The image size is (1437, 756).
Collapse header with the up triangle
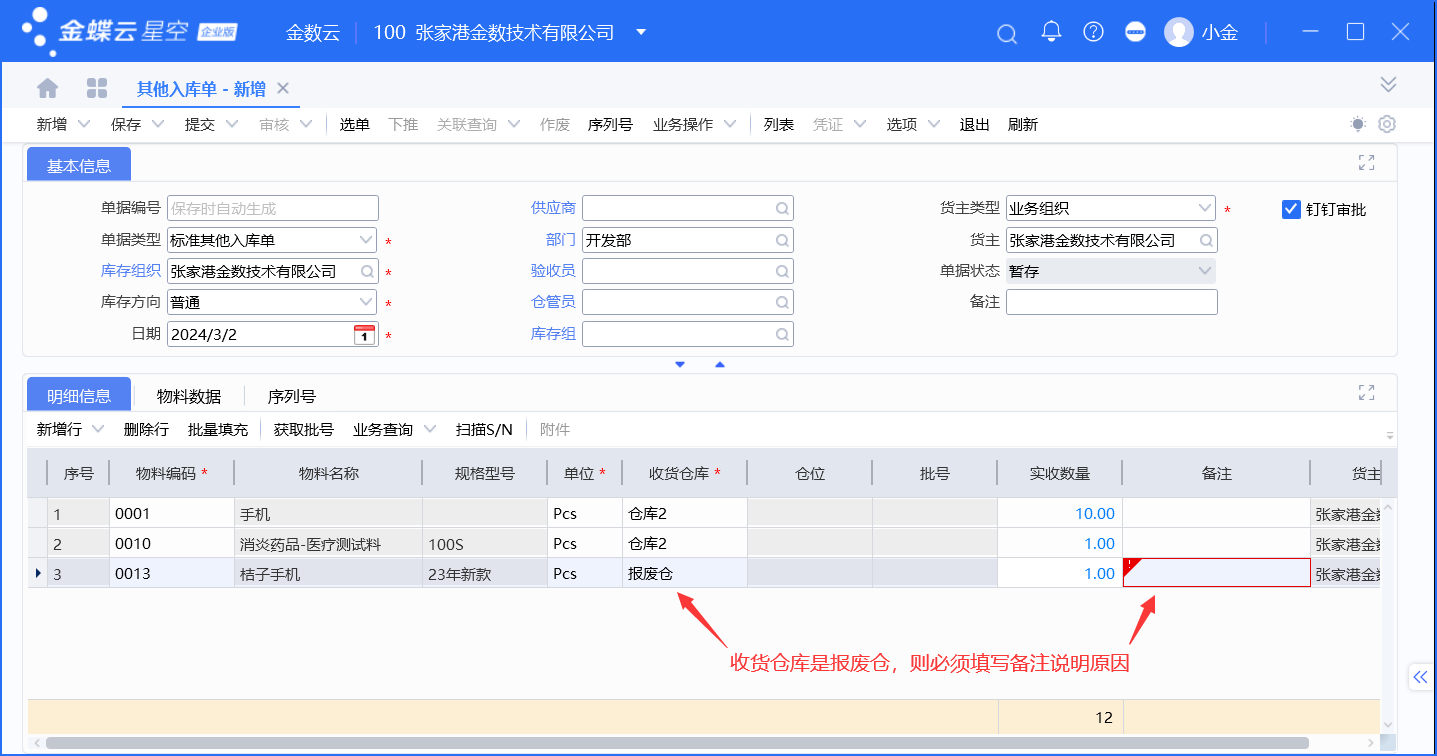coord(719,365)
